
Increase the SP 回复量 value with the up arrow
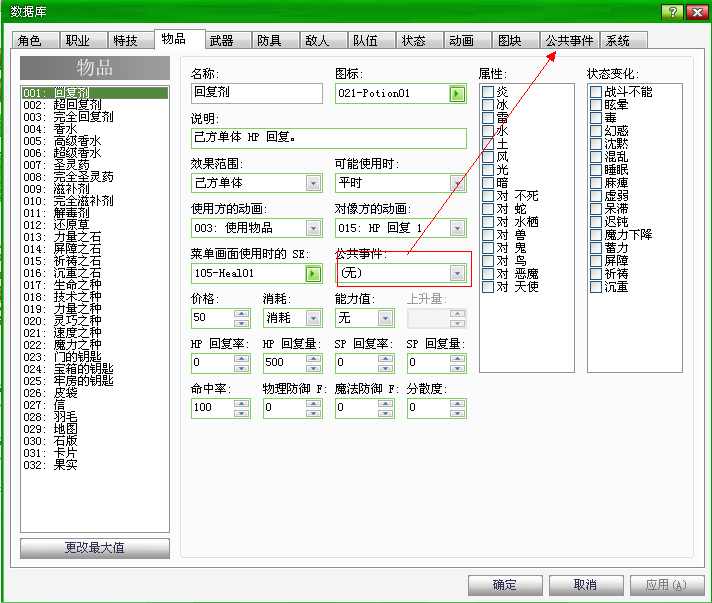[x=457, y=359]
